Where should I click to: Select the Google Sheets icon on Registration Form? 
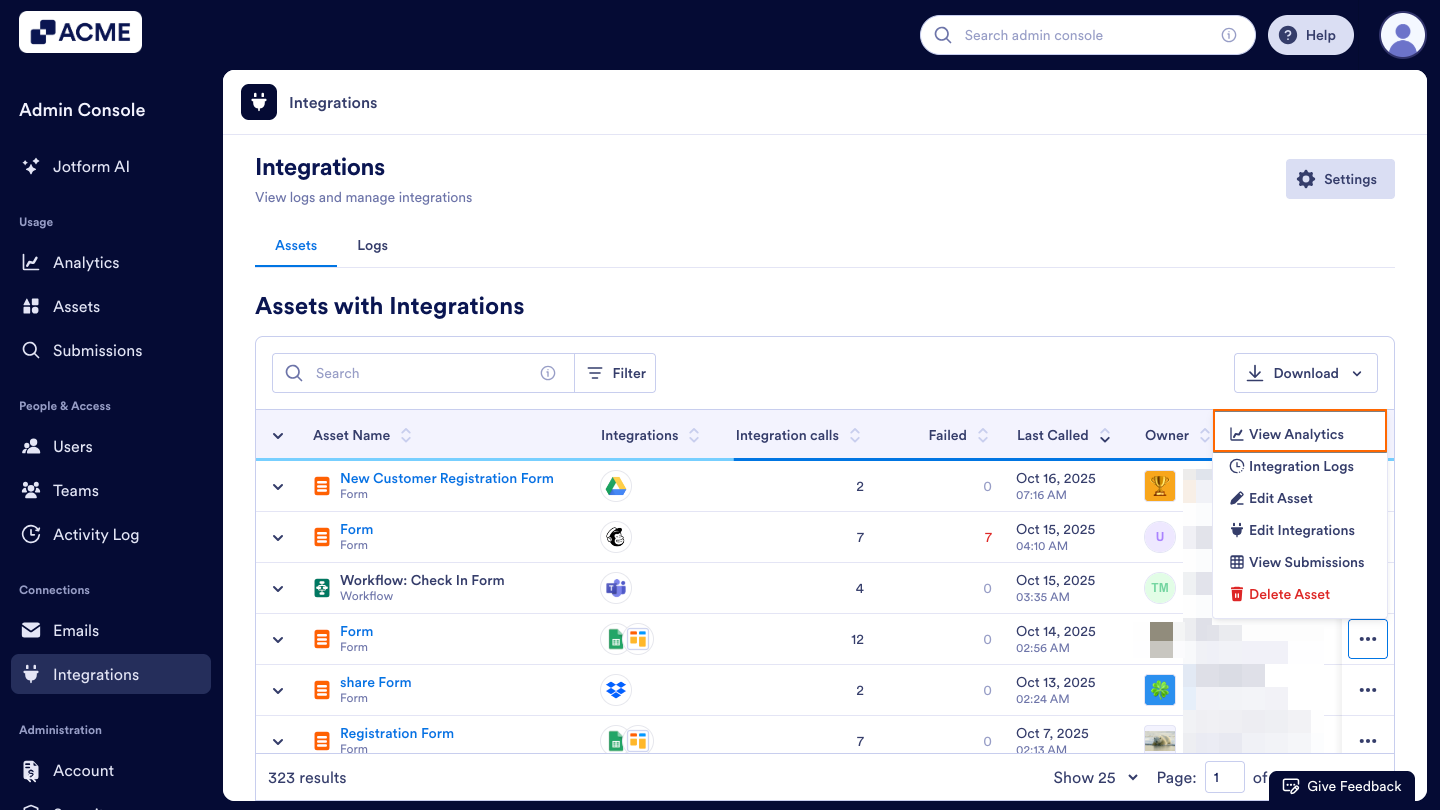[x=616, y=740]
